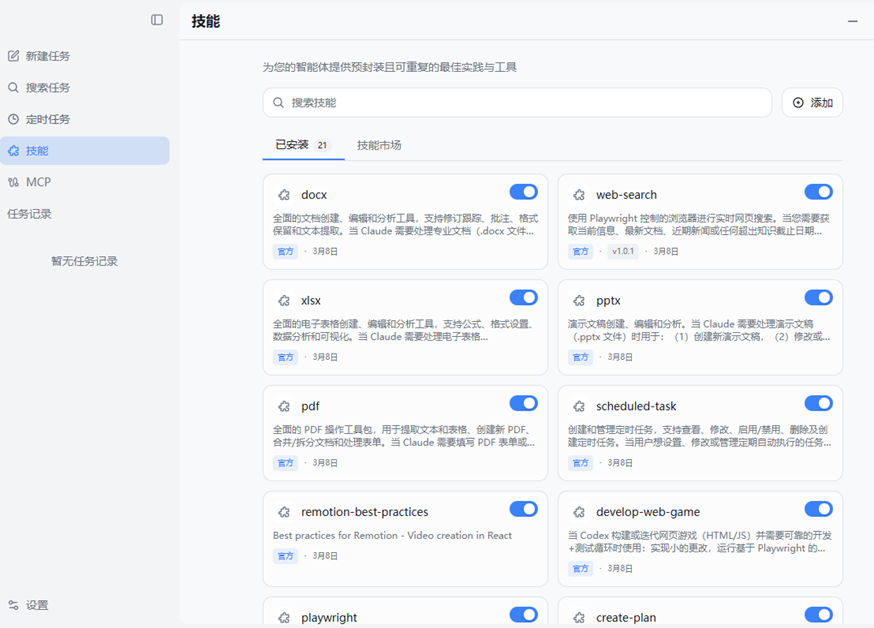Screen dimensions: 874x628
Task: Open 任务记录 in the sidebar
Action: [30, 214]
